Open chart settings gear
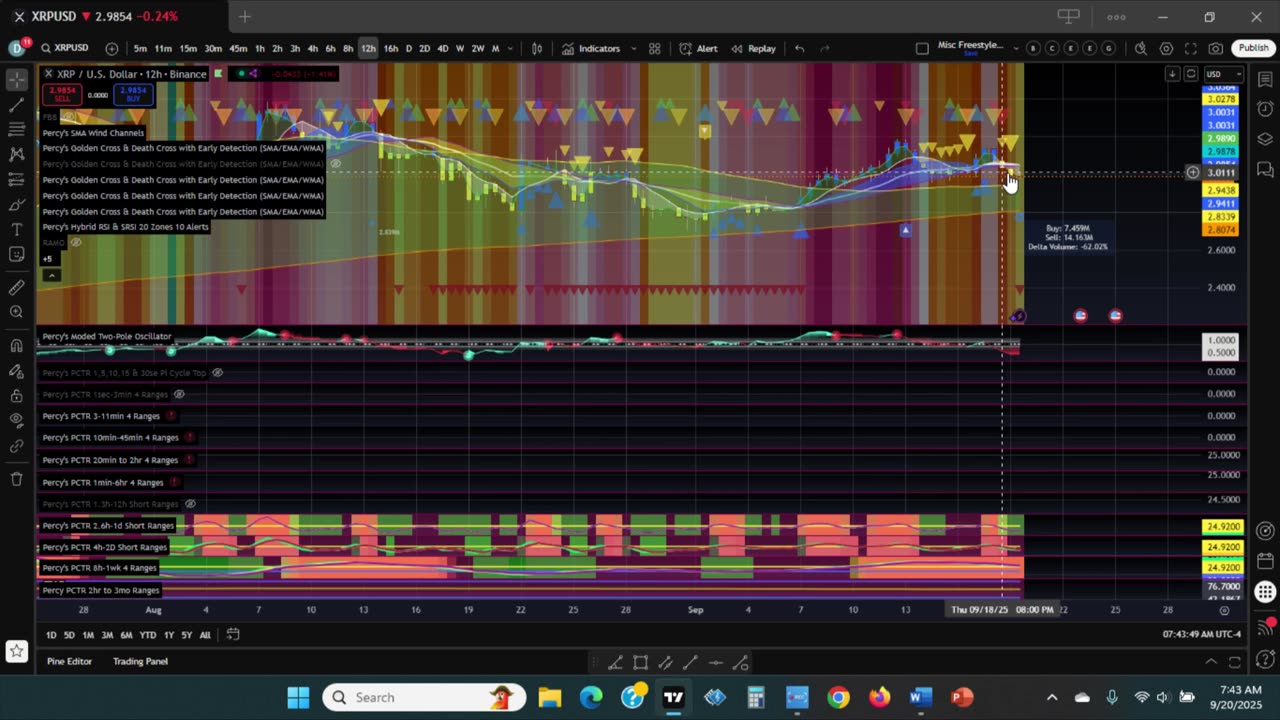 pyautogui.click(x=1166, y=48)
